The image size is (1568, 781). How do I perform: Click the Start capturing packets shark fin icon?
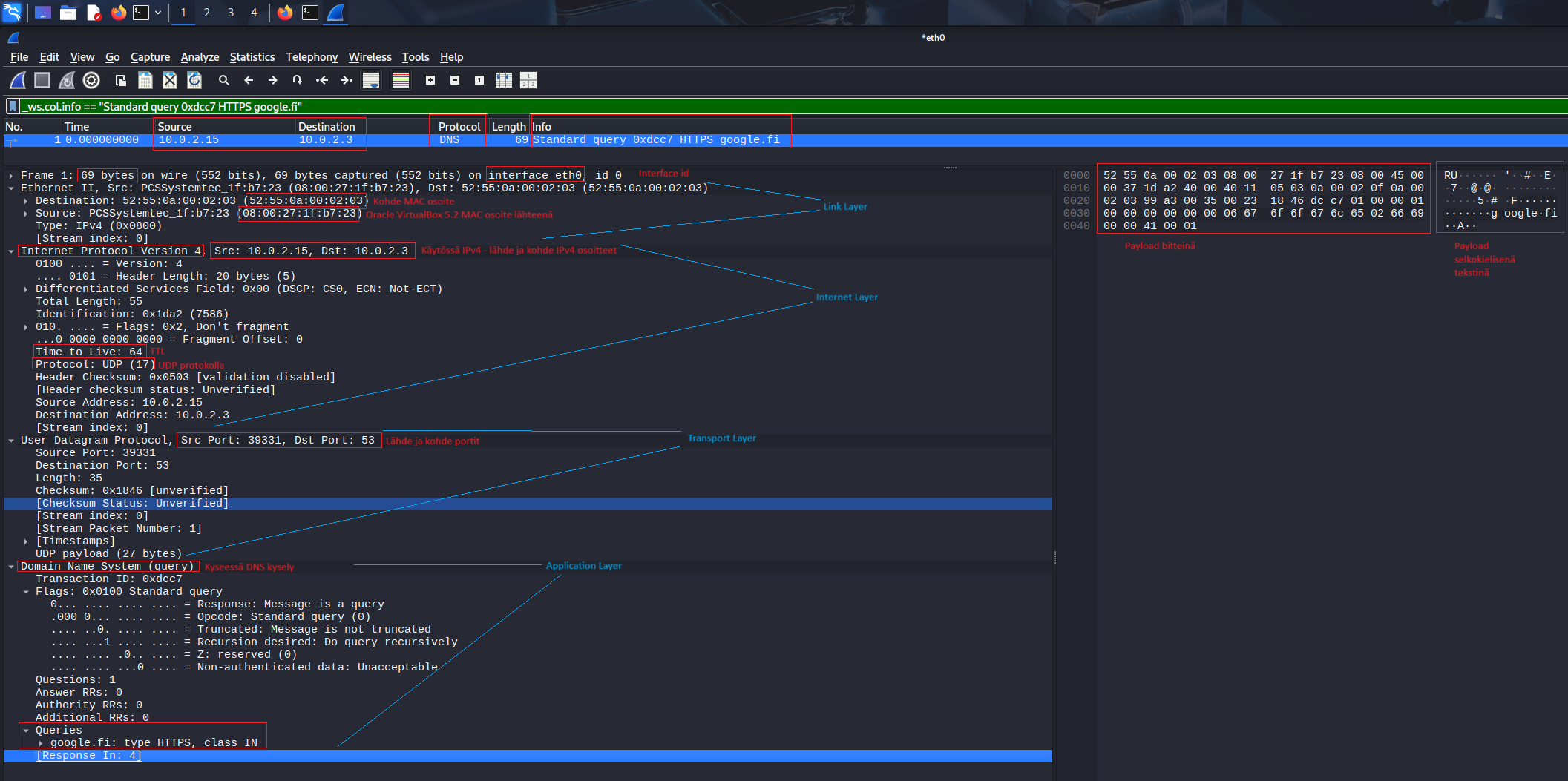[18, 80]
